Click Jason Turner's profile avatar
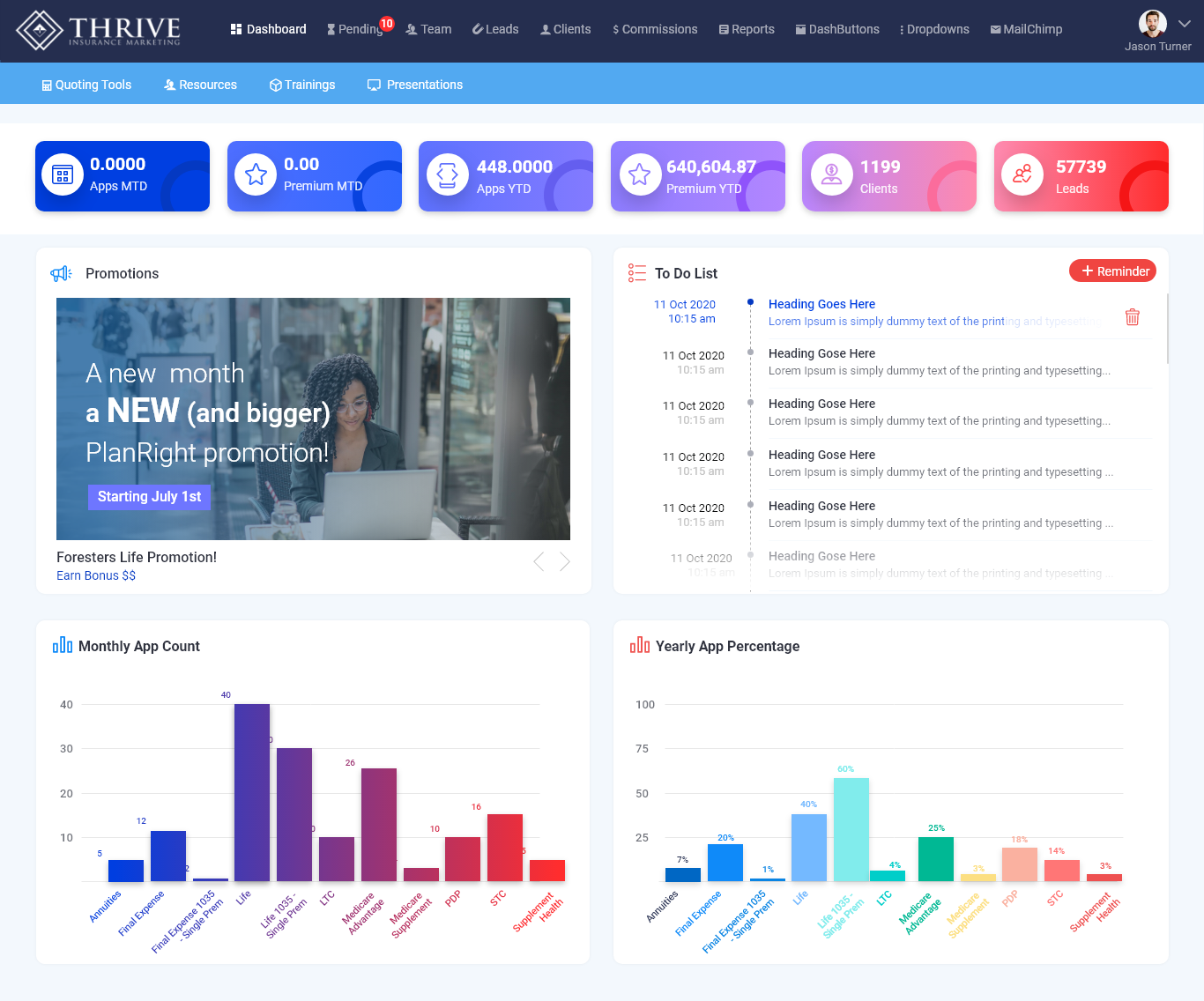1204x1001 pixels. tap(1153, 24)
